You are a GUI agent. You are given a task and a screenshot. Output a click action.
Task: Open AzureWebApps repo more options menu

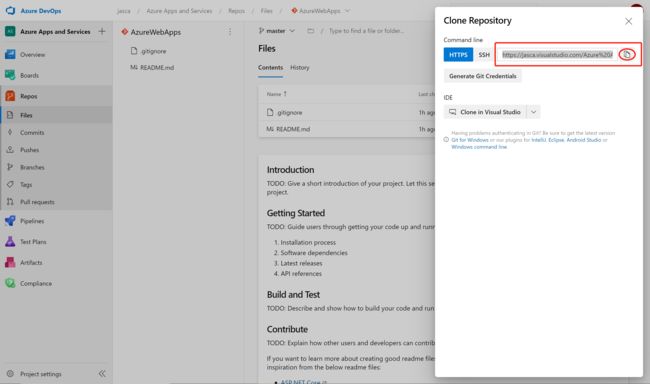pos(230,32)
